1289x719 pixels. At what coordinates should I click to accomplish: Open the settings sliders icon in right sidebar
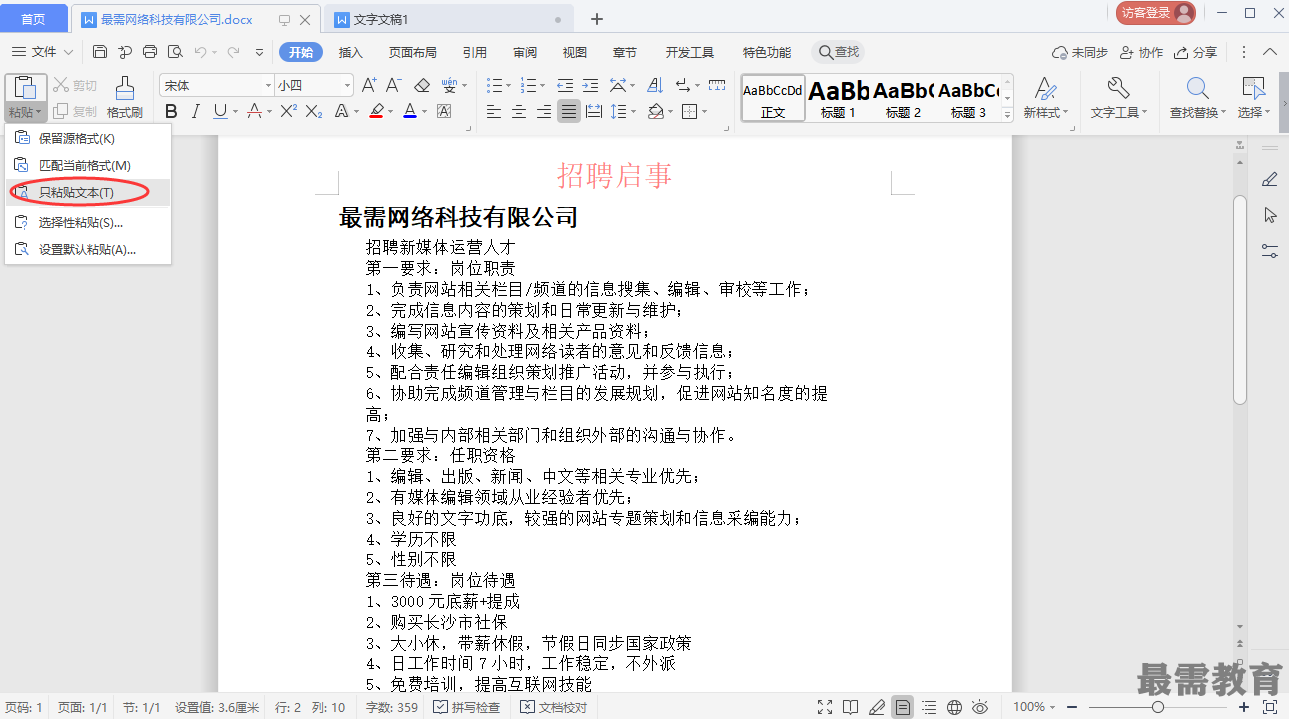coord(1270,251)
